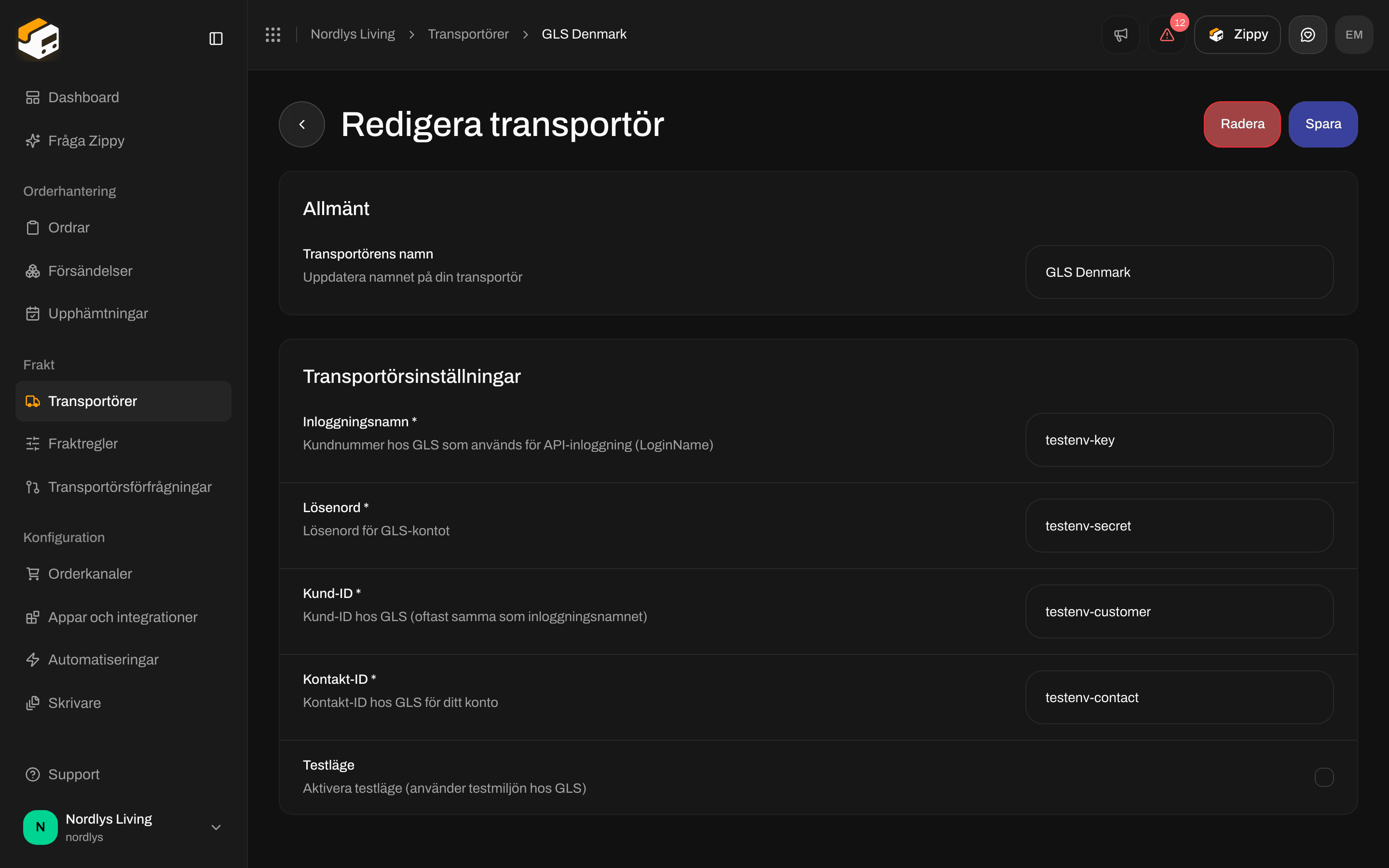
Task: Click the Transportörer breadcrumb link
Action: click(468, 34)
